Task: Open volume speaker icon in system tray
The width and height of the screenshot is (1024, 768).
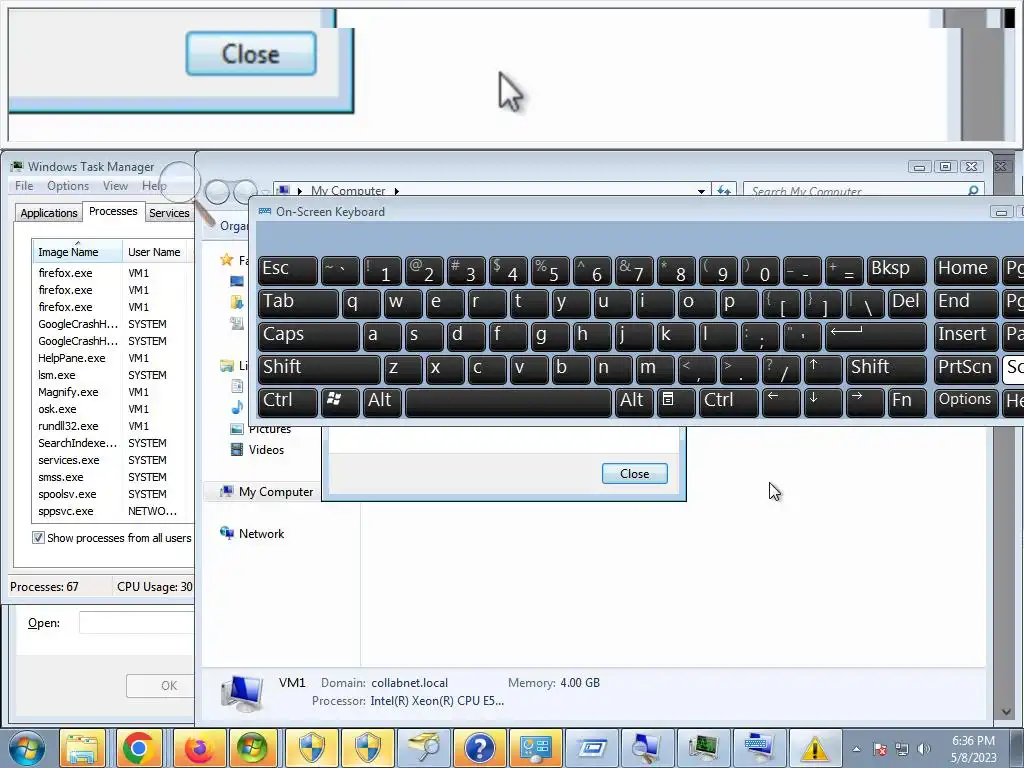Action: (923, 748)
